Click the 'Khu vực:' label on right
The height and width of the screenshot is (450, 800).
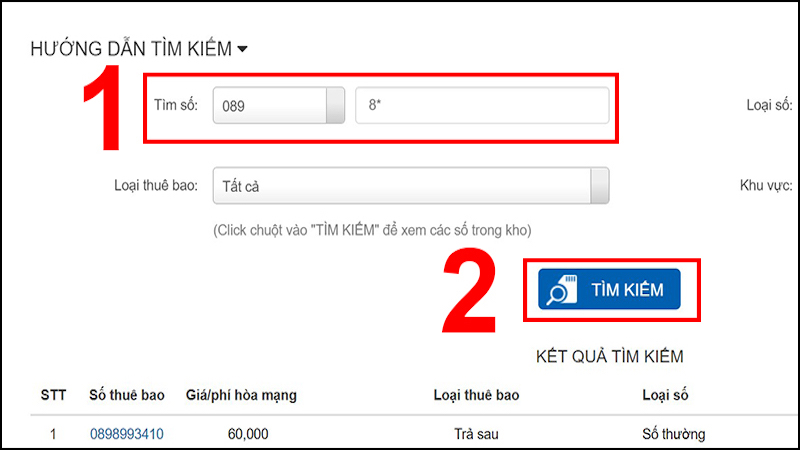(x=766, y=185)
